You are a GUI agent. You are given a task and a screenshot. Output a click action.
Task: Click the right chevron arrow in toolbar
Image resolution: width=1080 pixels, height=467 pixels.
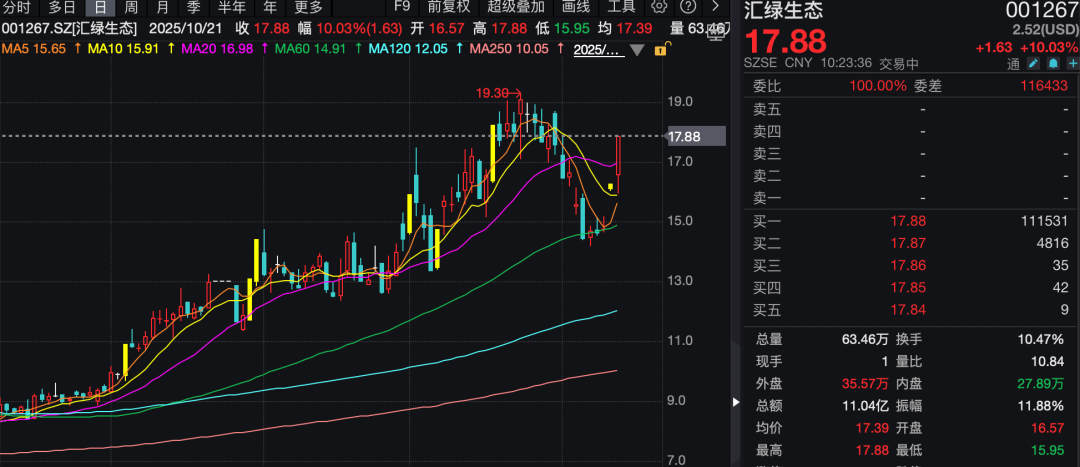[714, 7]
